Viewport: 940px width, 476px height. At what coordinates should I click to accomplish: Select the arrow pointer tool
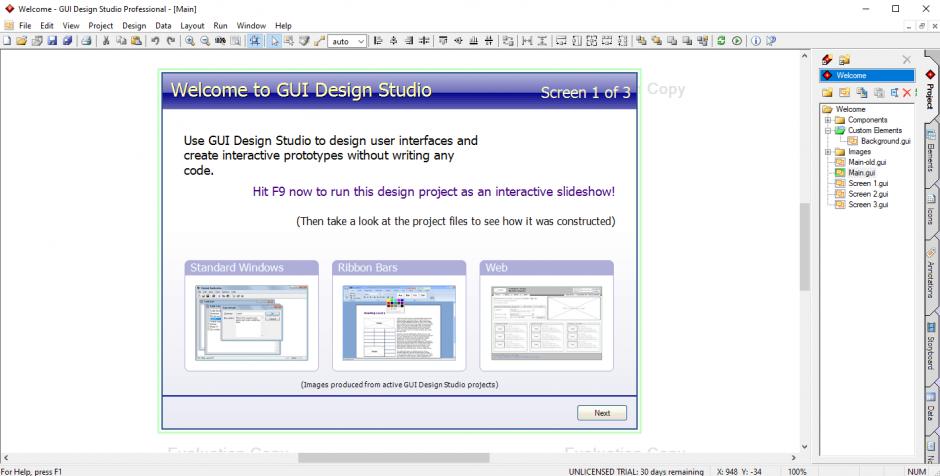point(274,41)
